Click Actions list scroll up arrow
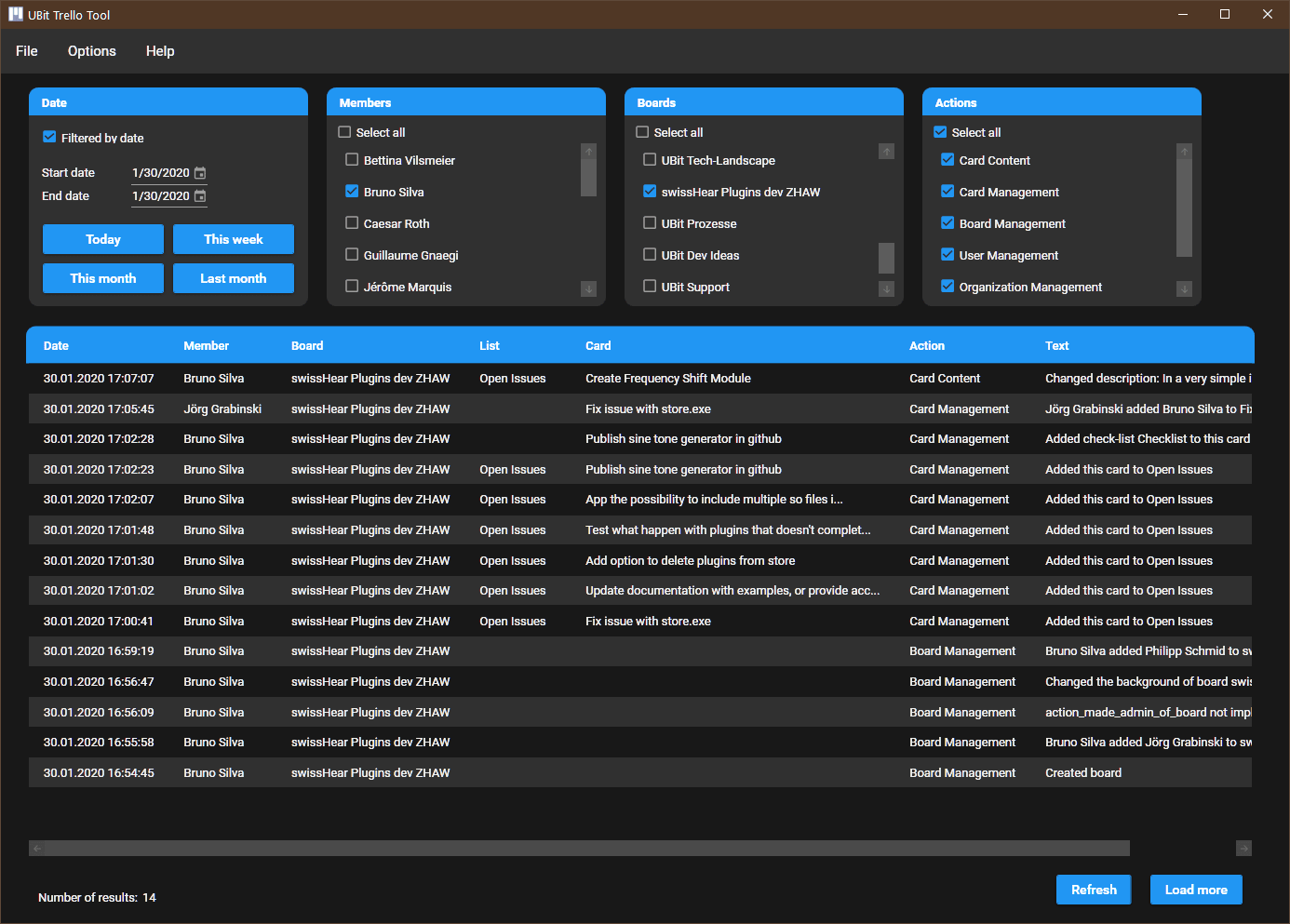Viewport: 1290px width, 924px height. 1184,152
